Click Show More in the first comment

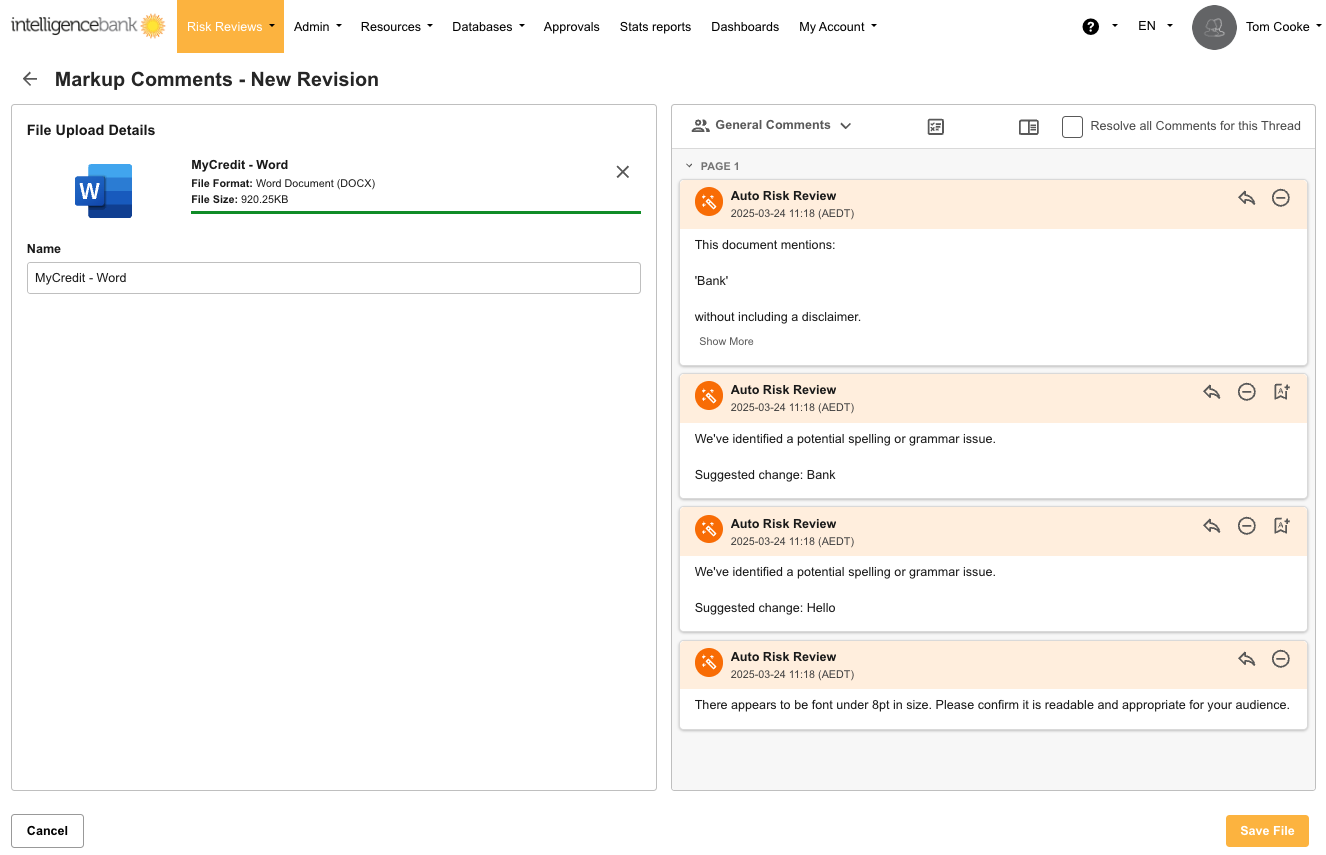tap(726, 342)
